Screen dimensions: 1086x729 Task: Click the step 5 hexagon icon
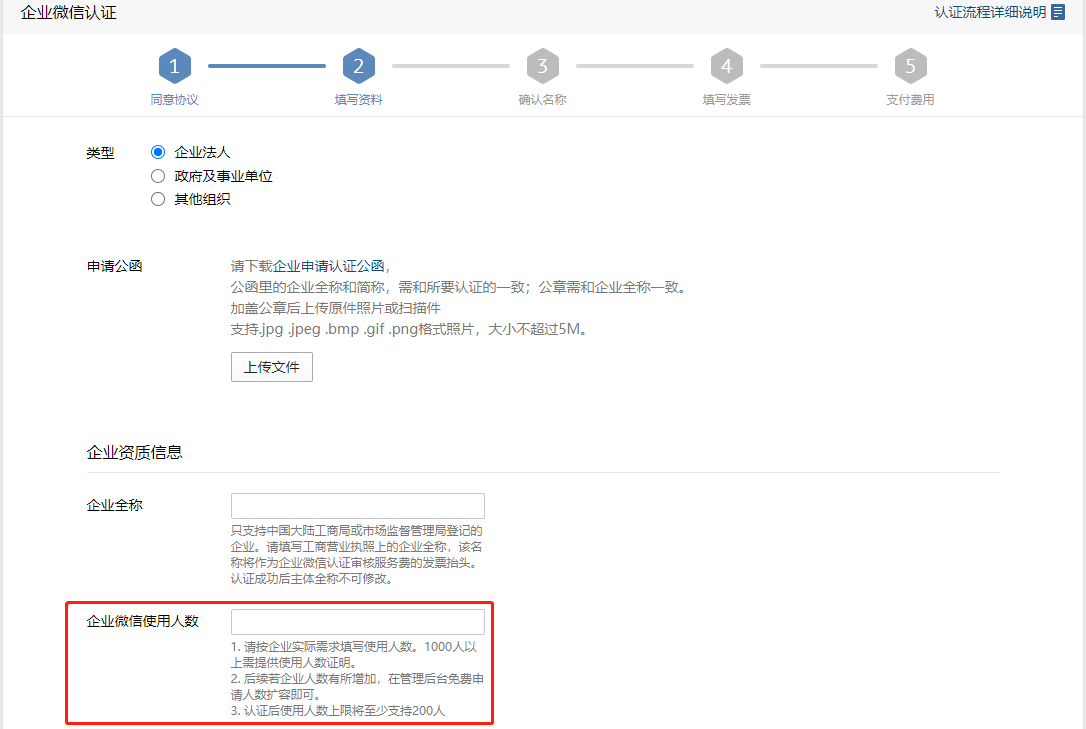(910, 66)
